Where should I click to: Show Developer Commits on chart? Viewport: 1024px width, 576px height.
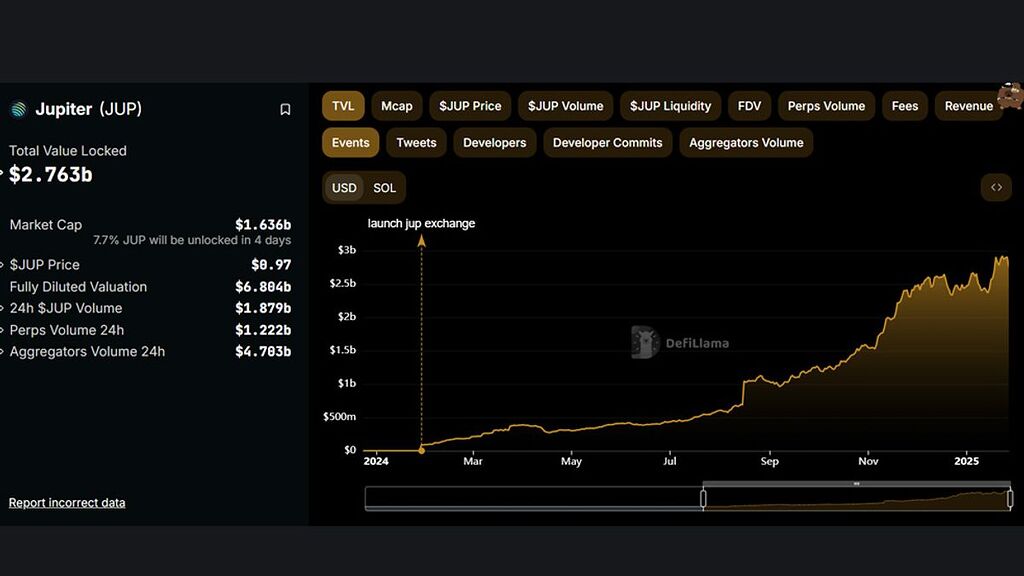607,143
